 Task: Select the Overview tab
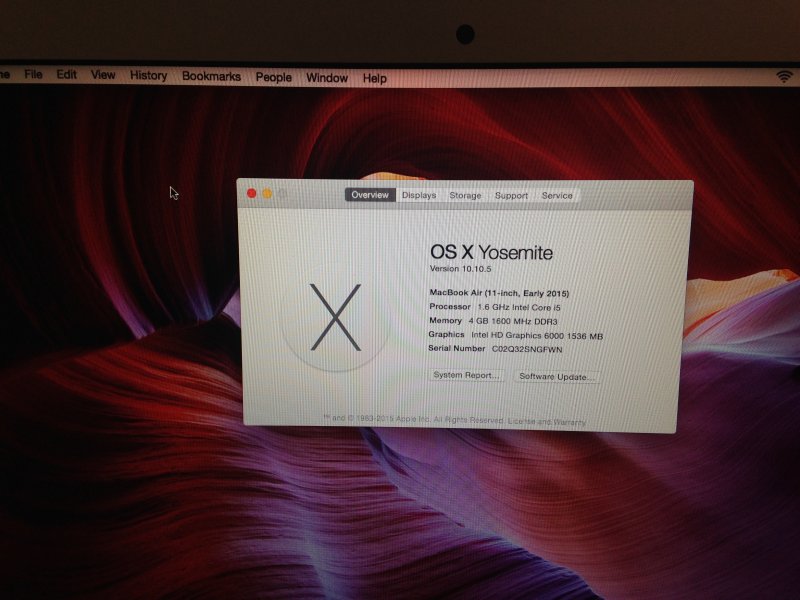tap(370, 195)
